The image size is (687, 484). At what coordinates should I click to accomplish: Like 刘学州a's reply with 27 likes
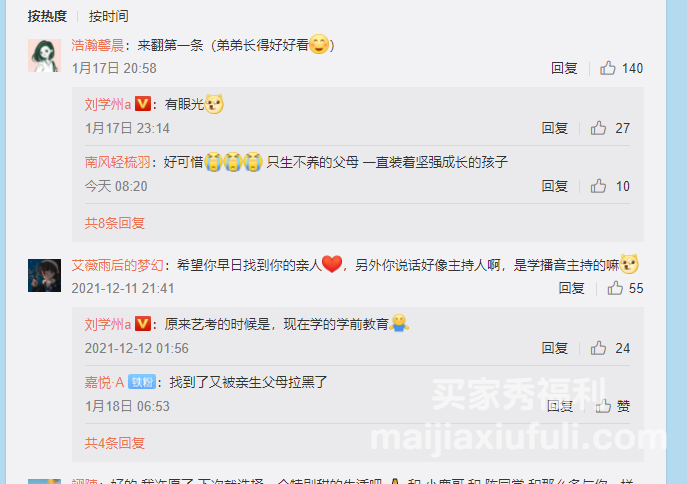[598, 128]
